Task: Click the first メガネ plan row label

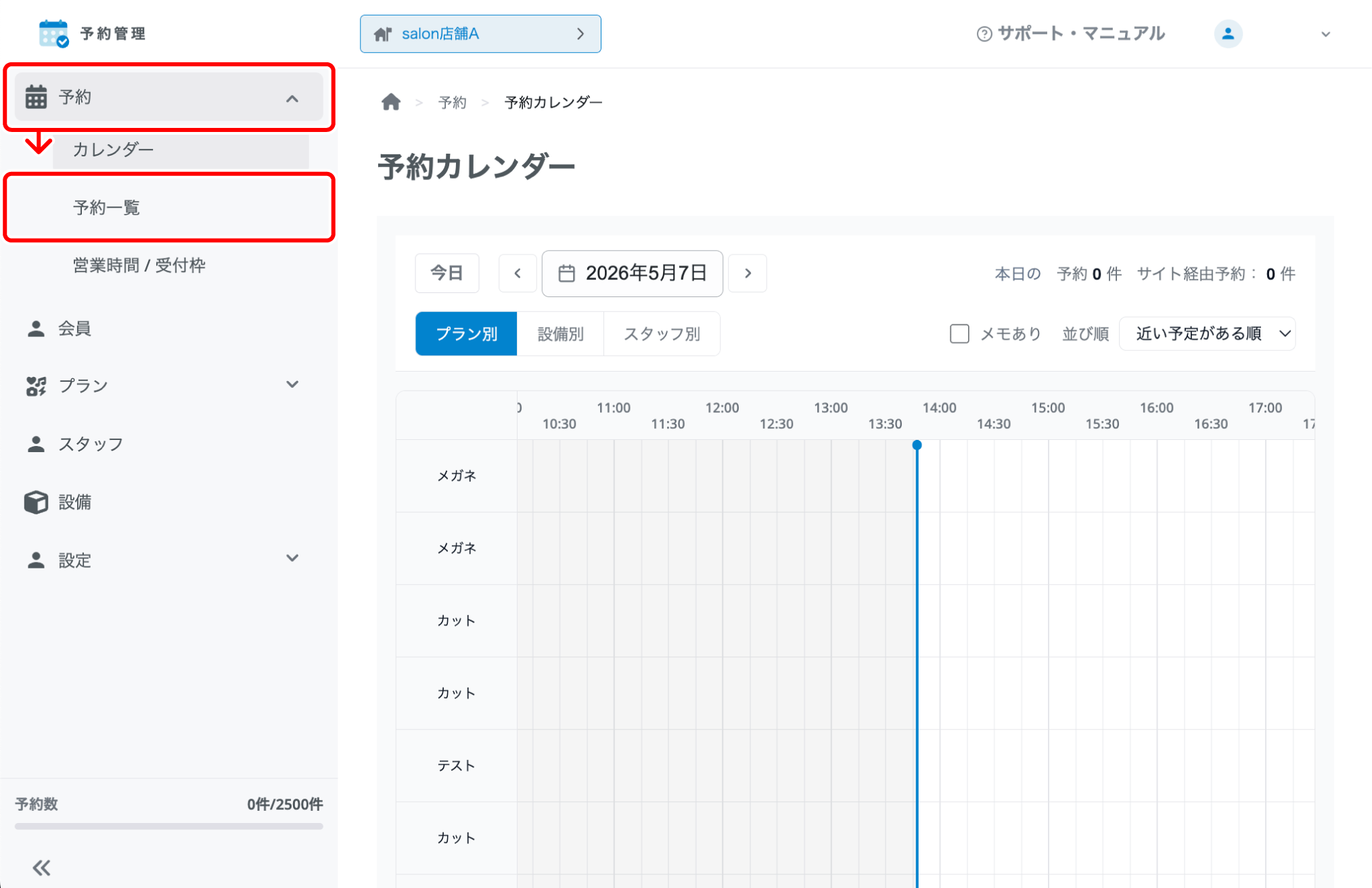Action: [456, 476]
